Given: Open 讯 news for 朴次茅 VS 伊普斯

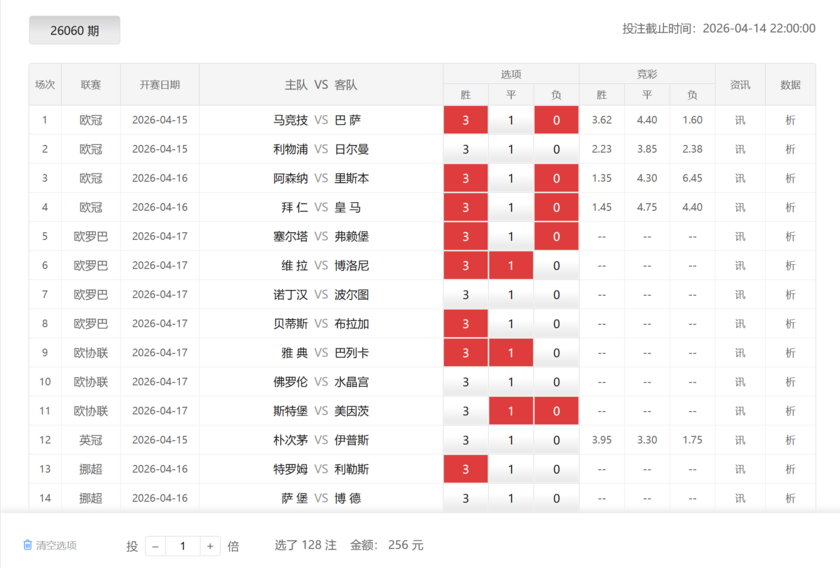Looking at the screenshot, I should (740, 440).
